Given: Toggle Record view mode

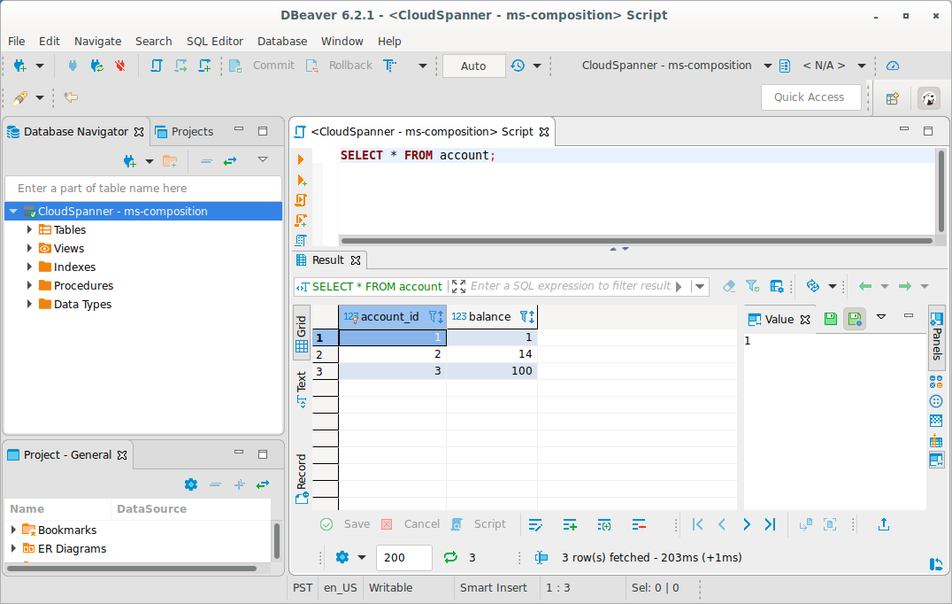Looking at the screenshot, I should tap(302, 479).
